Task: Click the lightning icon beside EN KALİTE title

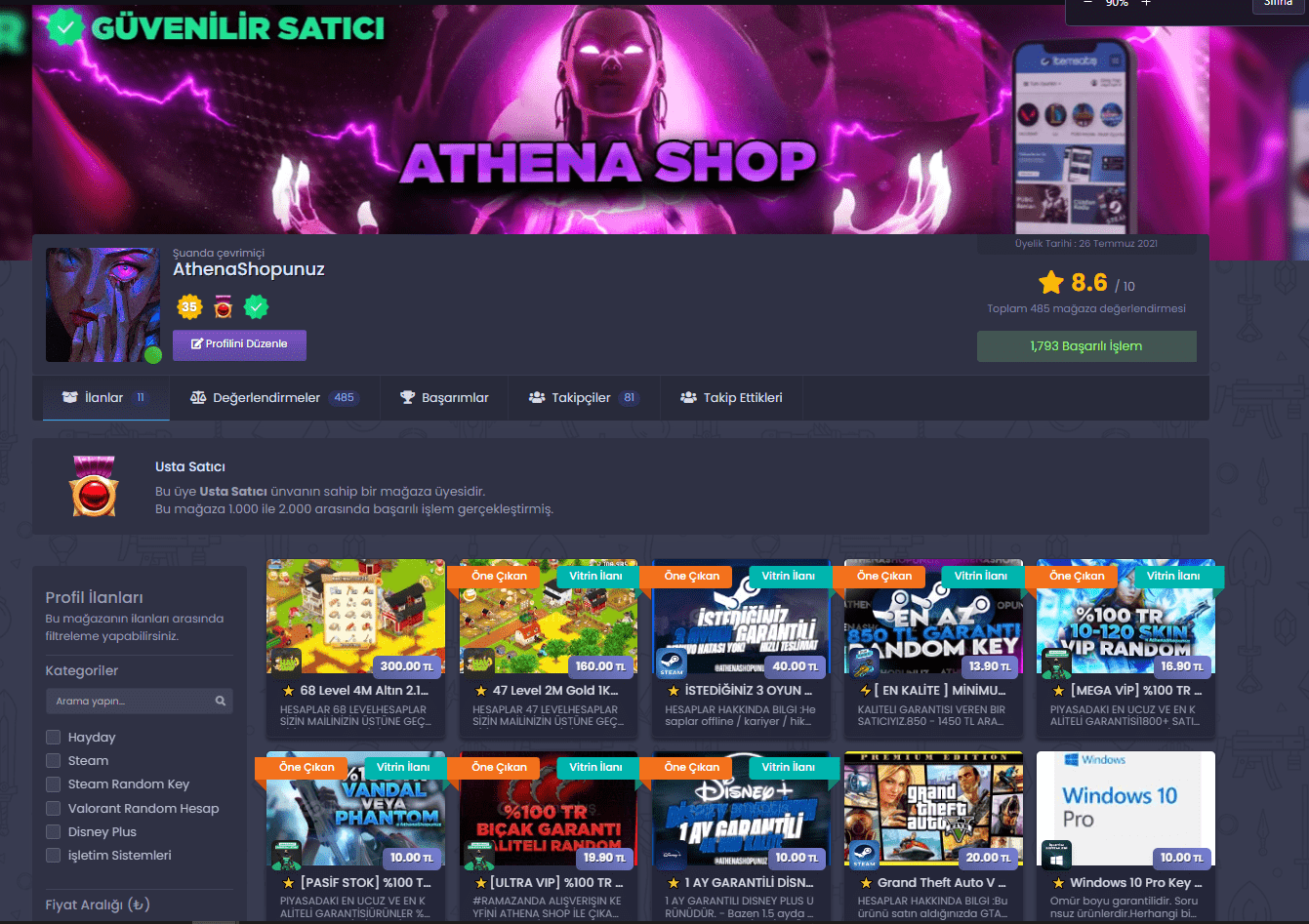Action: pyautogui.click(x=865, y=691)
